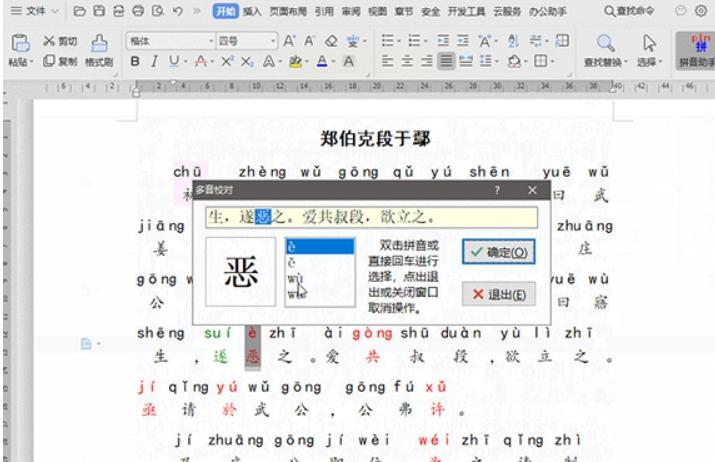Open the Pinyin Assistant (拼音助手) tool
The image size is (715, 462).
click(x=696, y=50)
